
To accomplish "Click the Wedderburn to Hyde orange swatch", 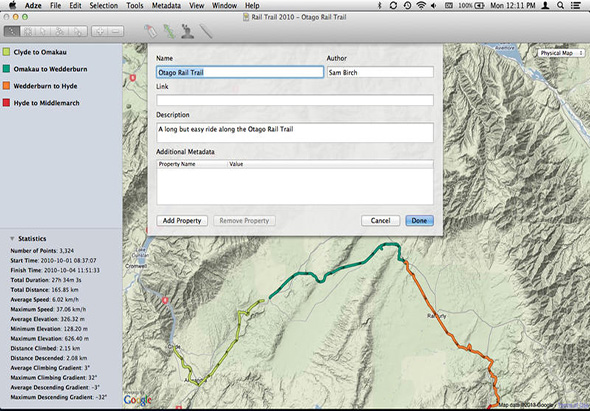I will (6, 86).
